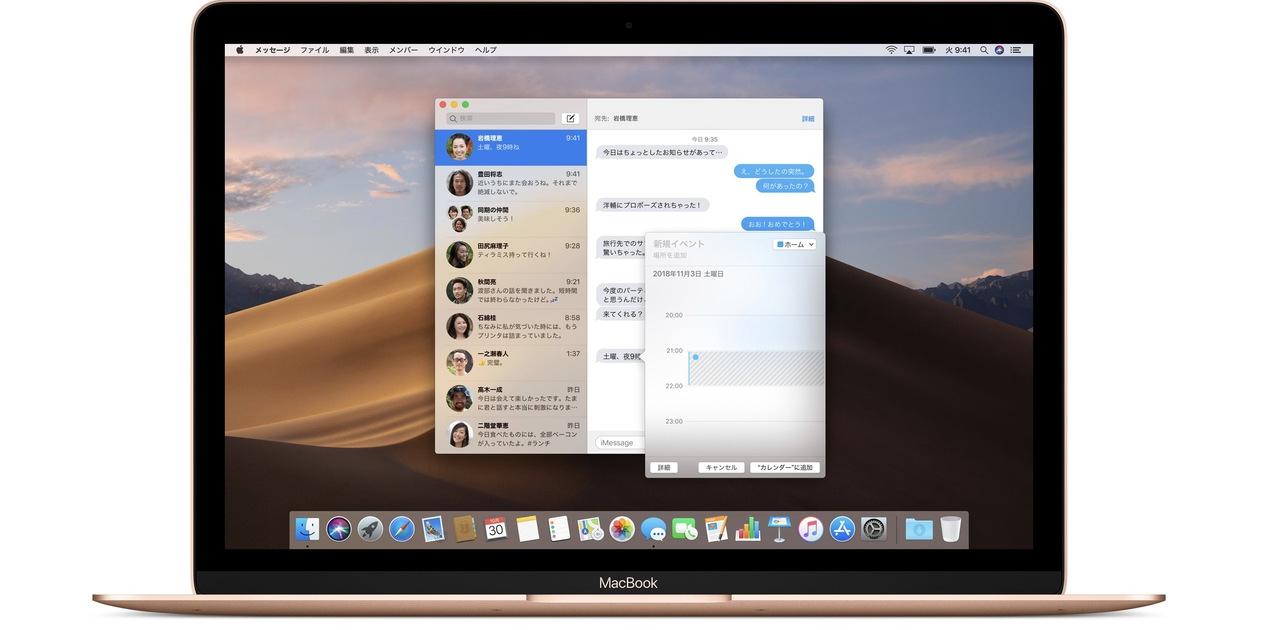Click the キャンセル button
The image size is (1280, 630).
point(721,468)
